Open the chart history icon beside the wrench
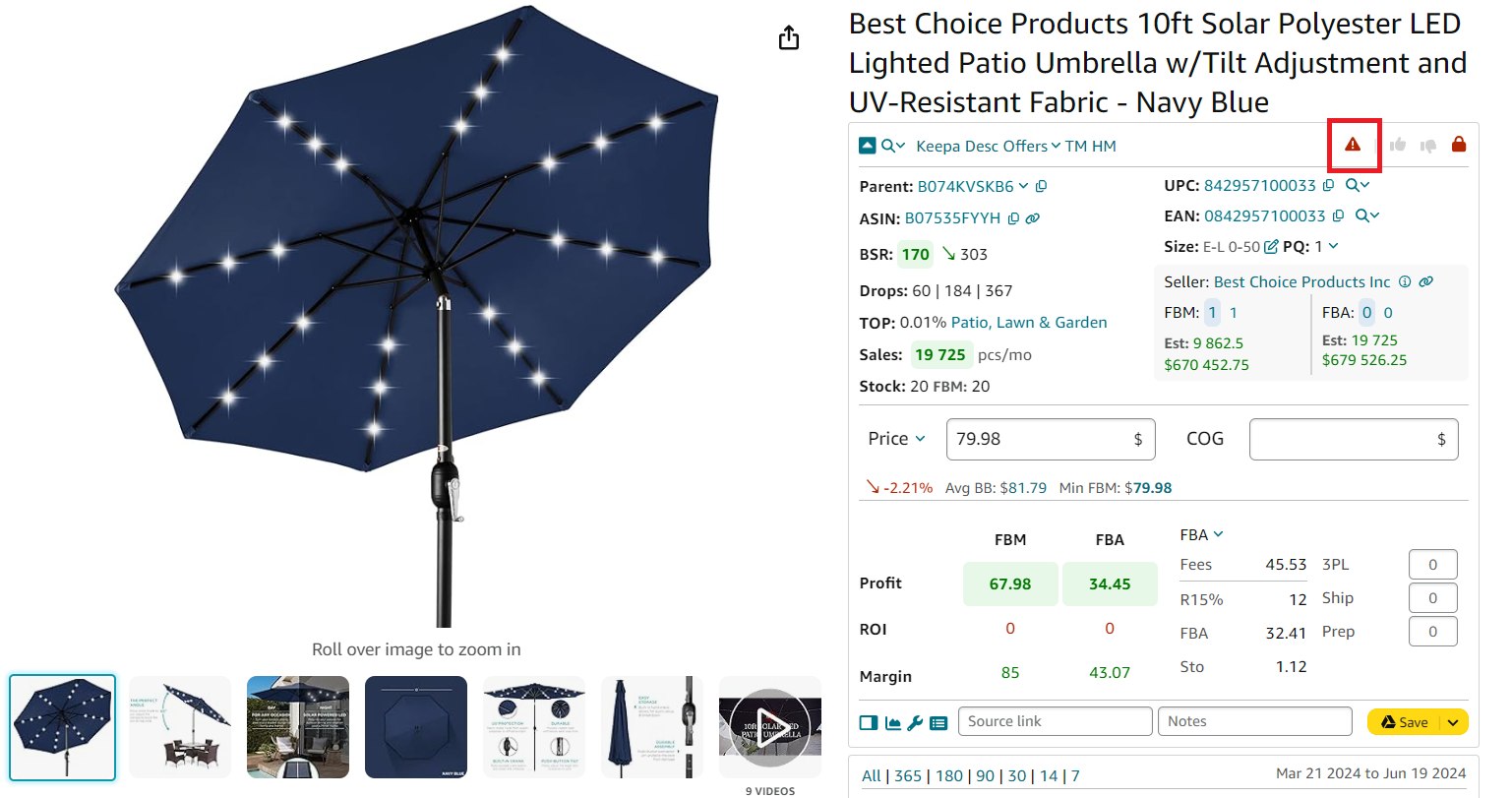Screen dimensions: 1512x798 click(892, 722)
